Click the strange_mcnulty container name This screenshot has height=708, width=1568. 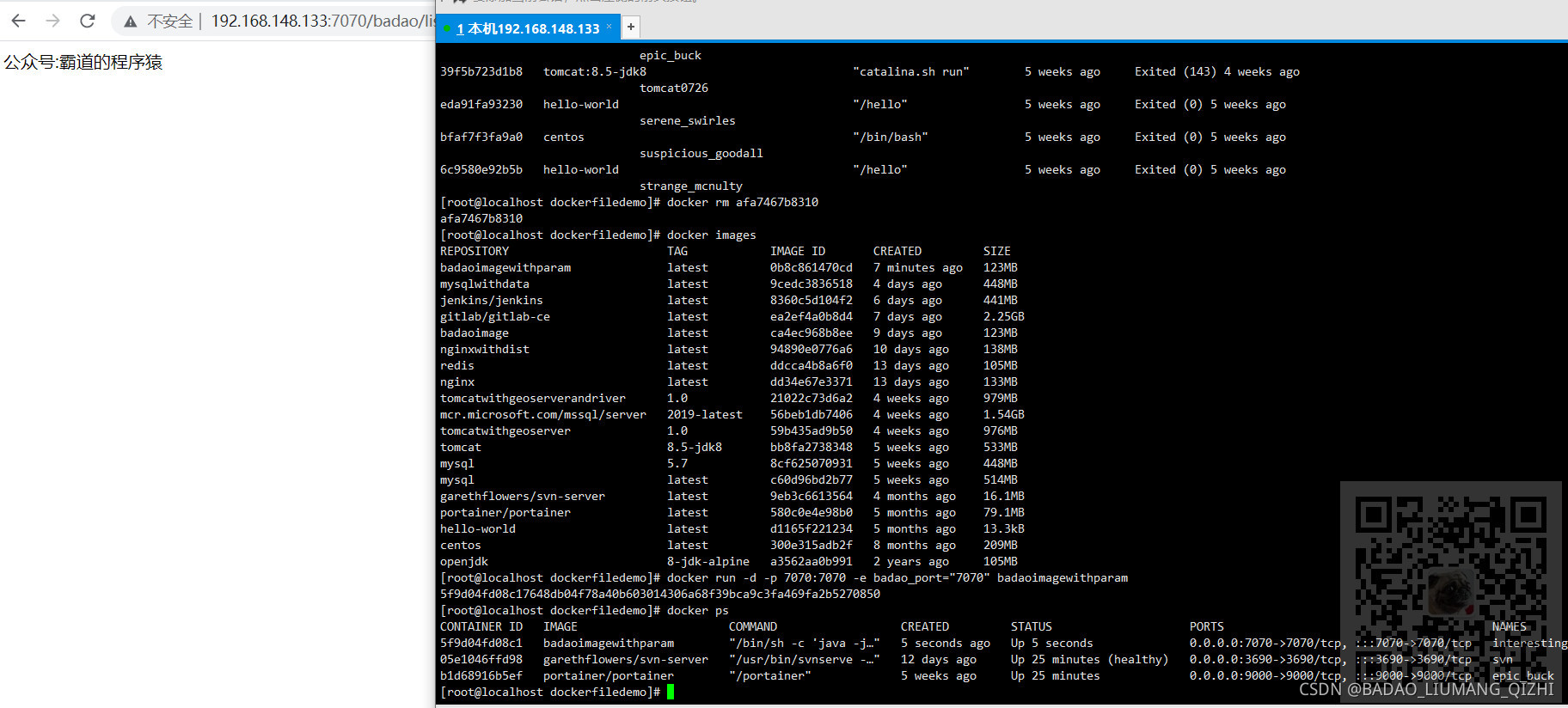(691, 186)
